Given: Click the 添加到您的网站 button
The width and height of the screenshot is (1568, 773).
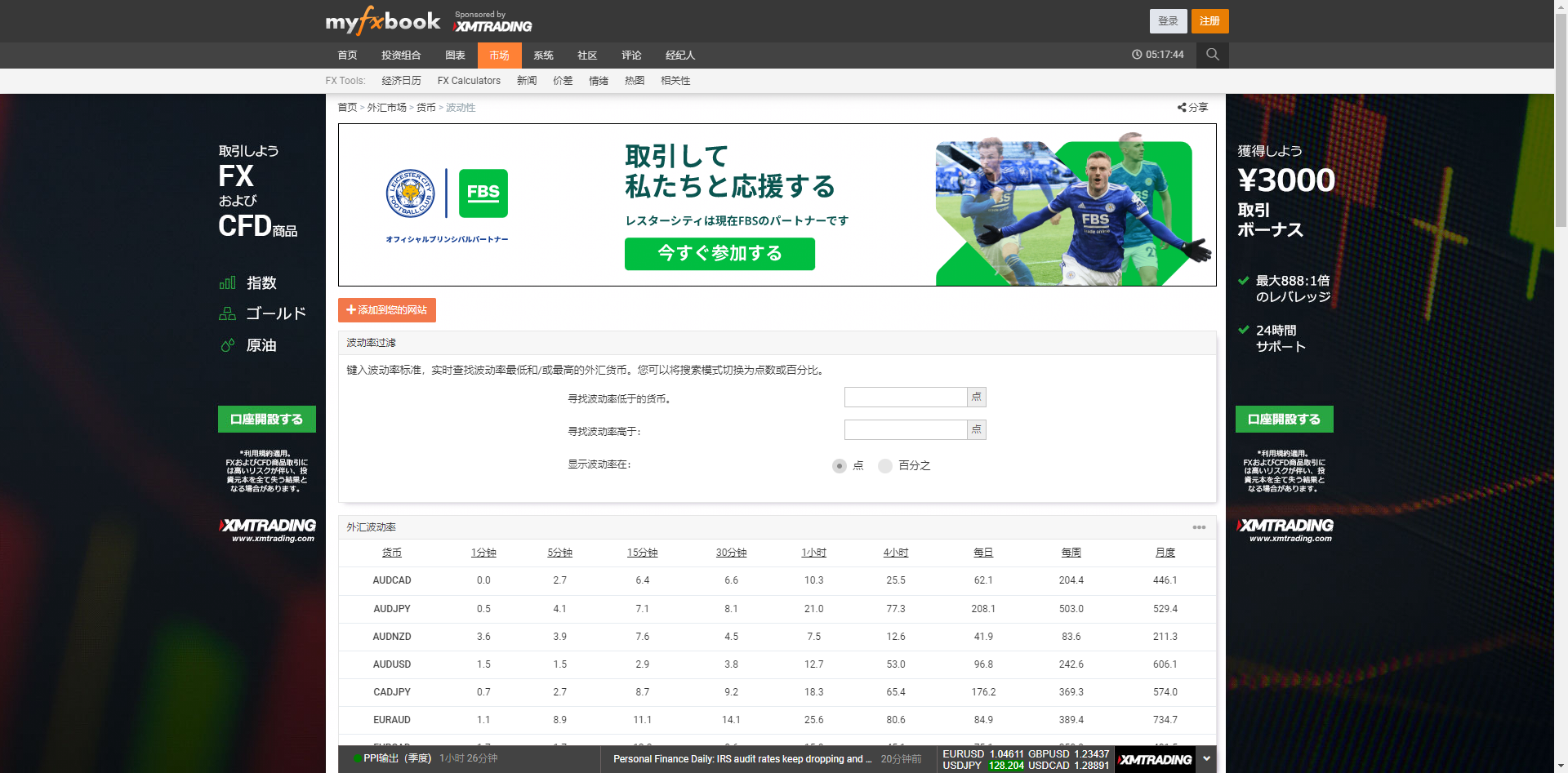Looking at the screenshot, I should point(387,310).
